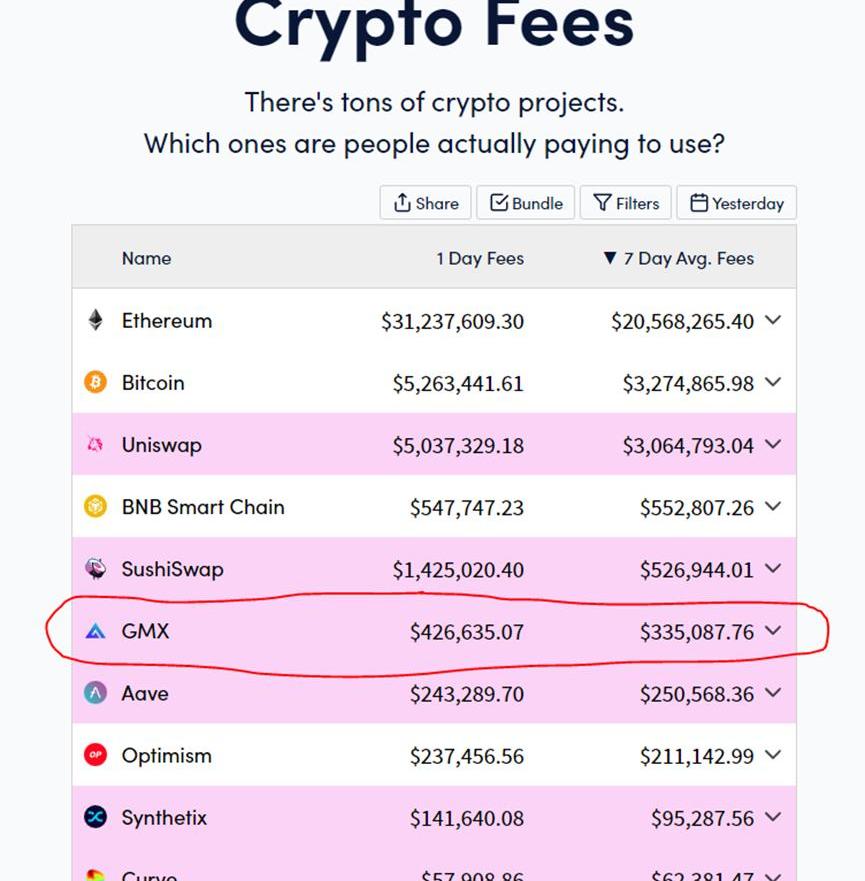
Task: Click the pink Uniswap unicorn icon
Action: click(x=95, y=444)
